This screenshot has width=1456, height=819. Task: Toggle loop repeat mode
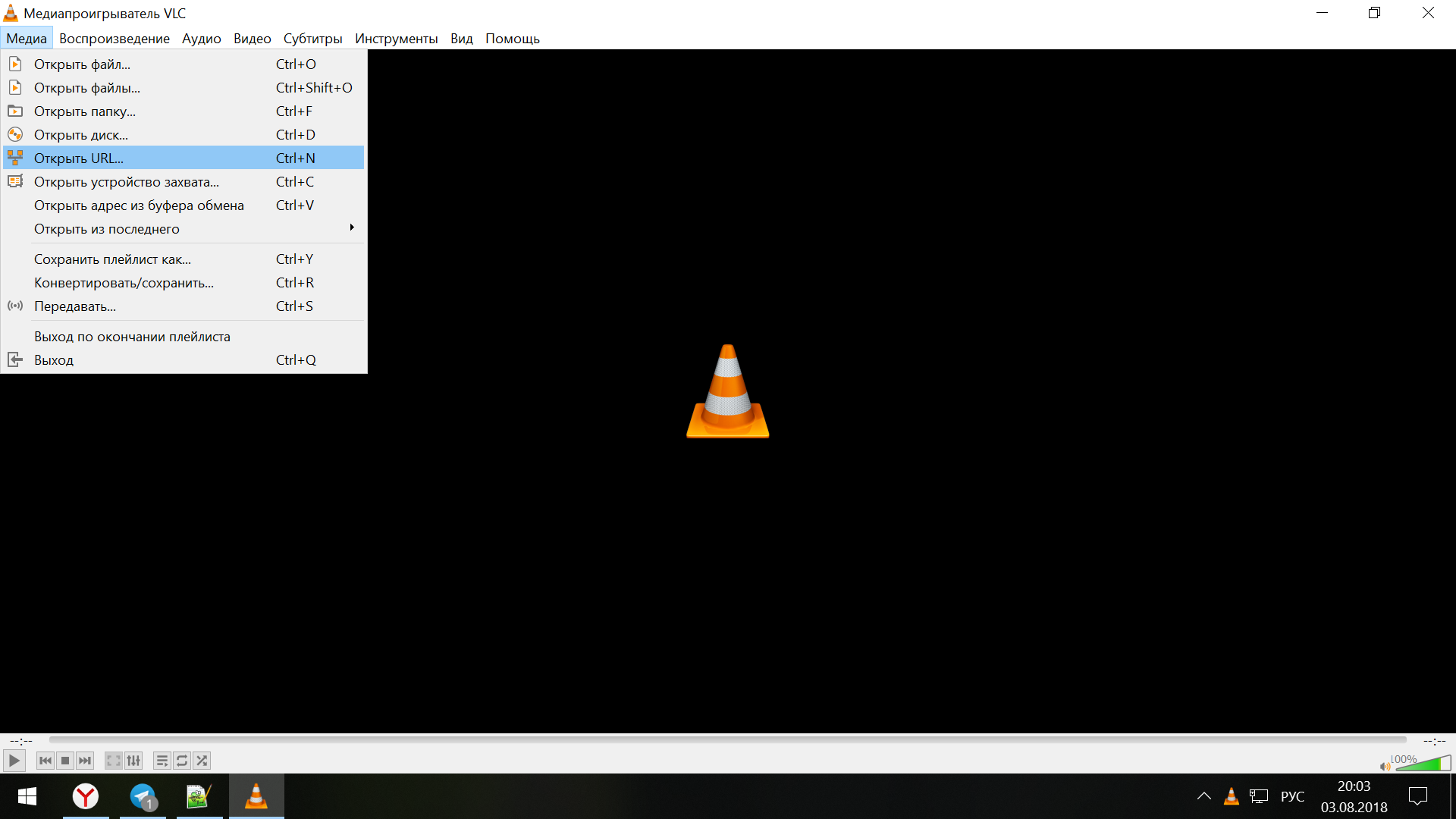(182, 761)
